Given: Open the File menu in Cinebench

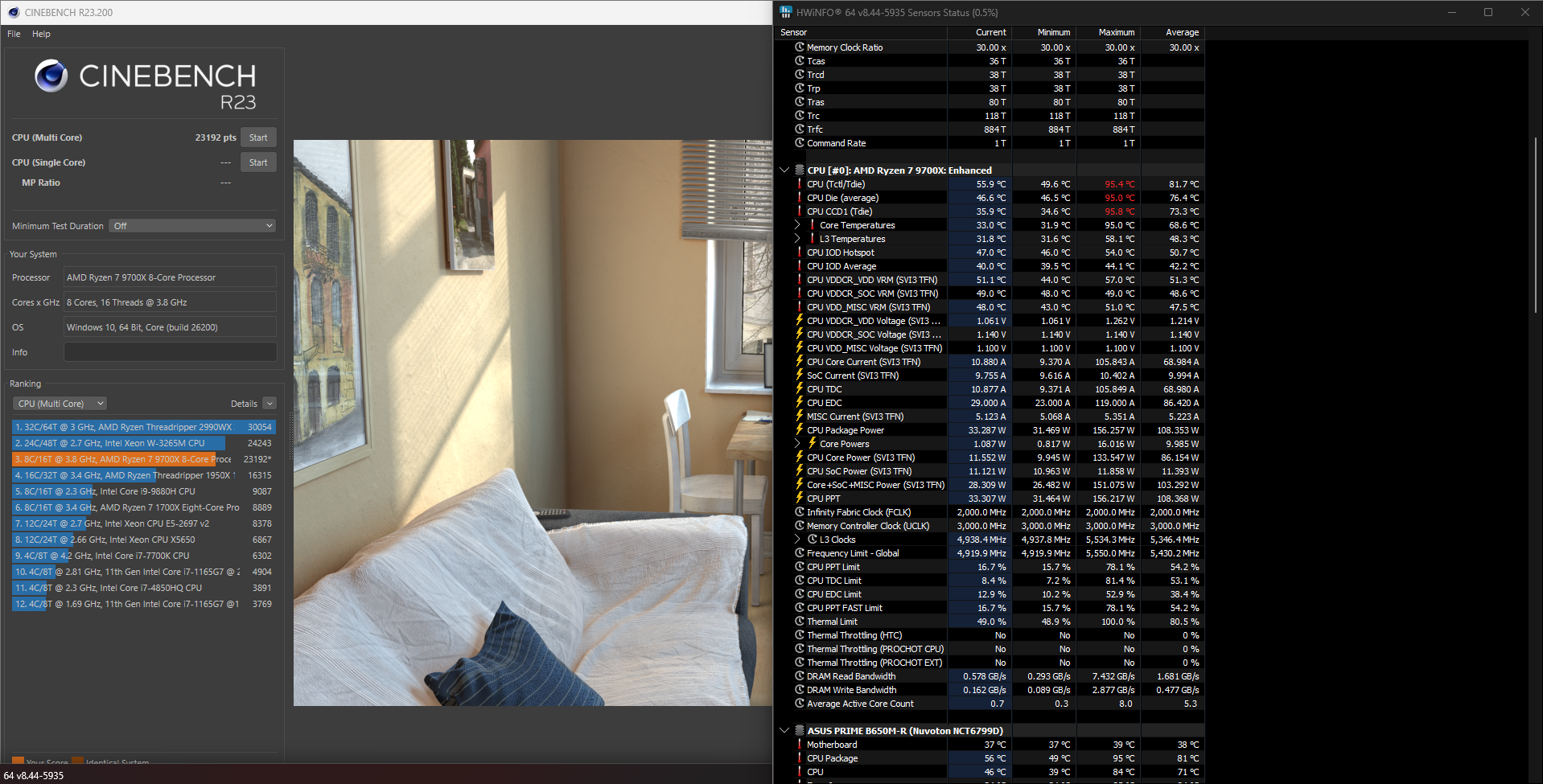Looking at the screenshot, I should click(14, 34).
